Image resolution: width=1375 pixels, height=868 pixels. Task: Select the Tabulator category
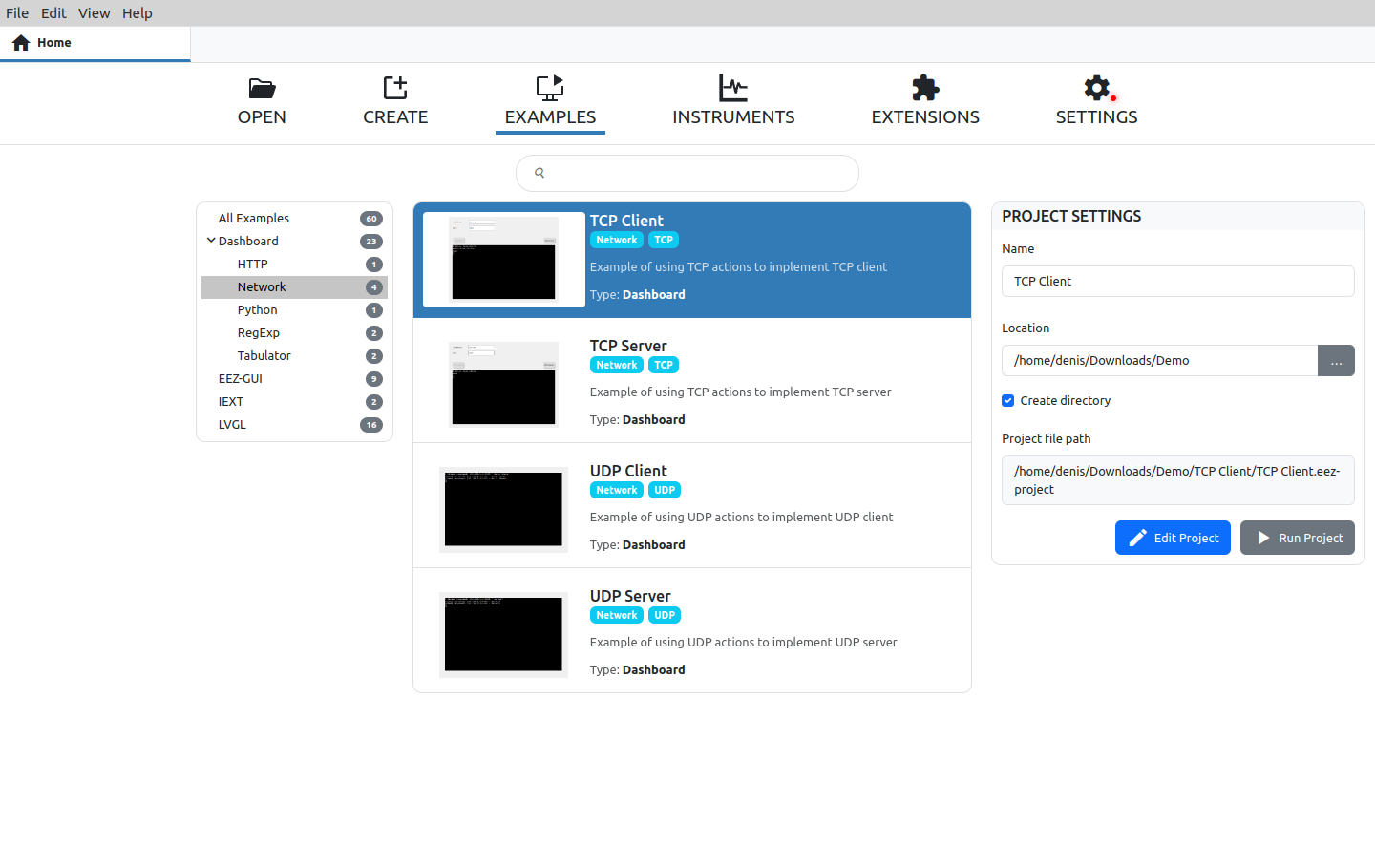(294, 356)
